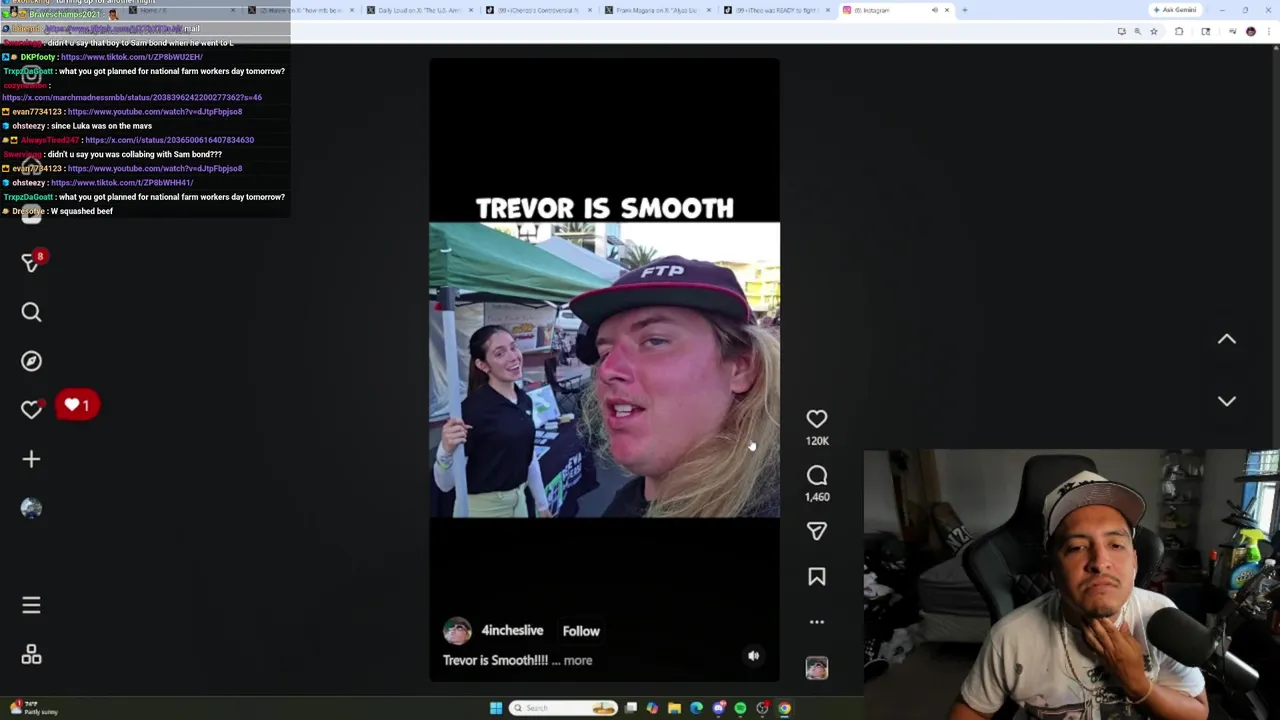Image resolution: width=1280 pixels, height=720 pixels.
Task: Open the hamburger More menu in sidebar
Action: tap(31, 605)
